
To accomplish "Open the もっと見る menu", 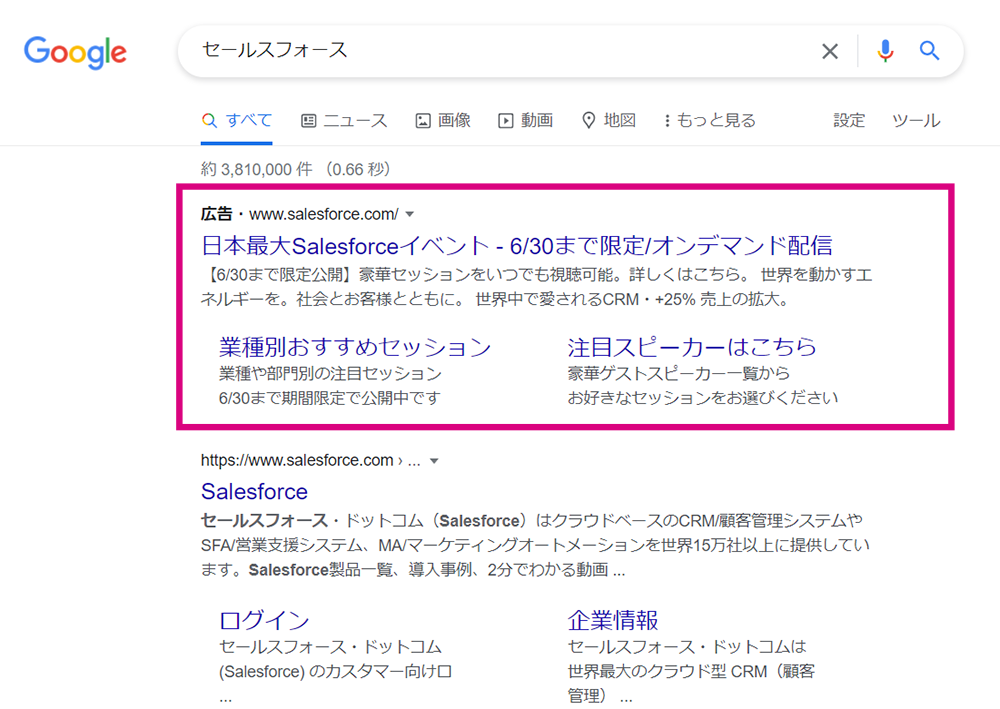I will tap(710, 121).
